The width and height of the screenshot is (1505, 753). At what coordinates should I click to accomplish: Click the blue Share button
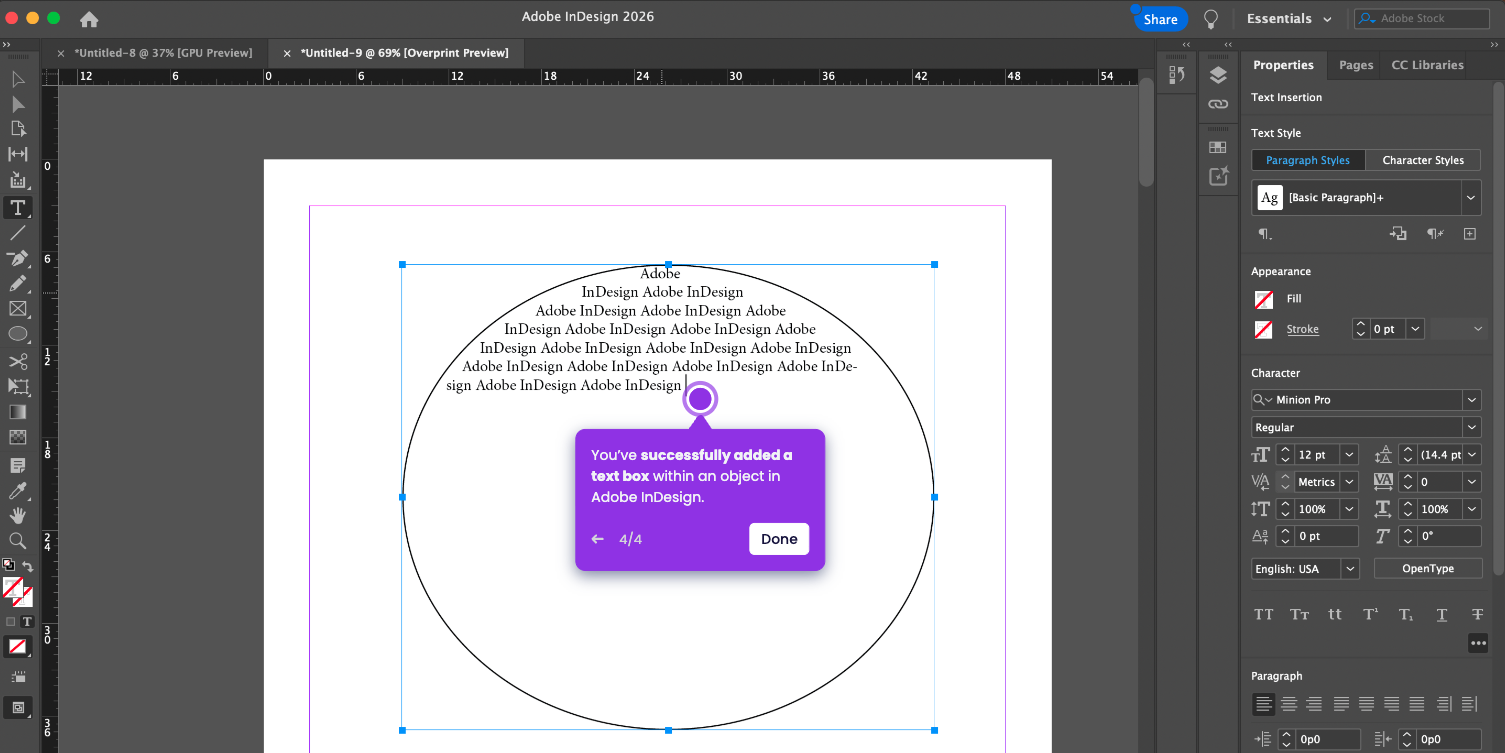click(1160, 19)
